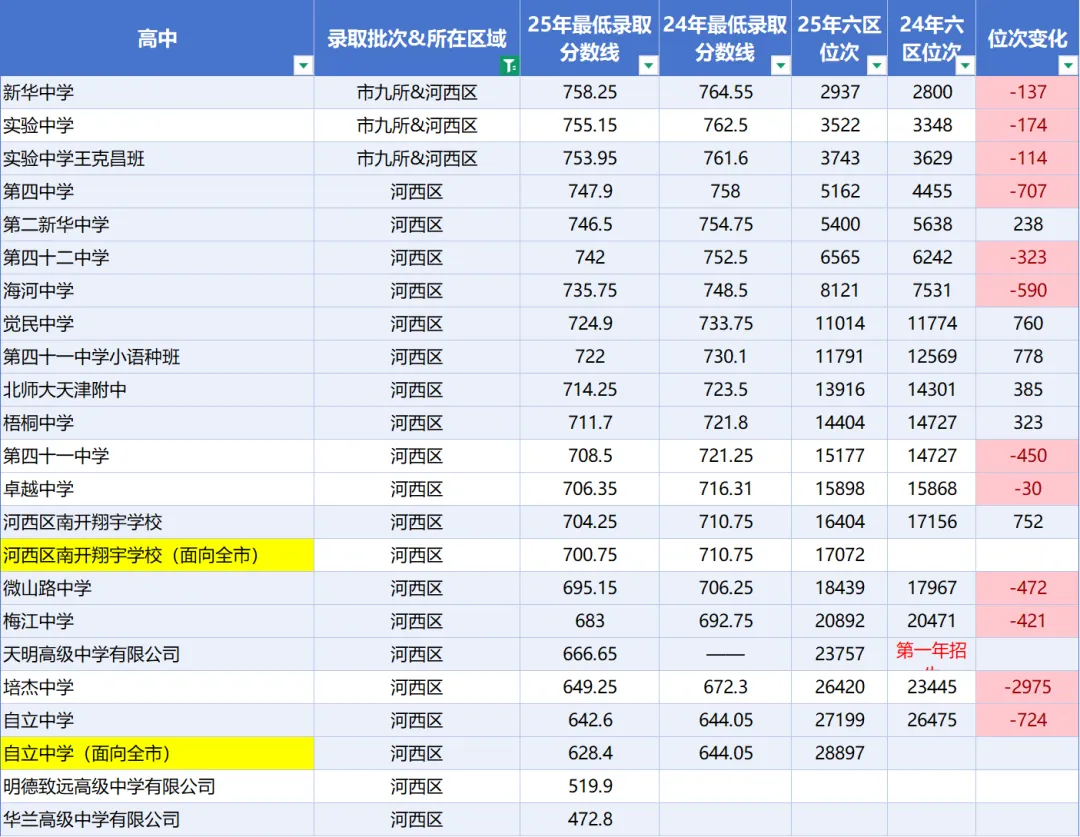Select the 519.9 score cell
Viewport: 1080px width, 837px height.
590,787
